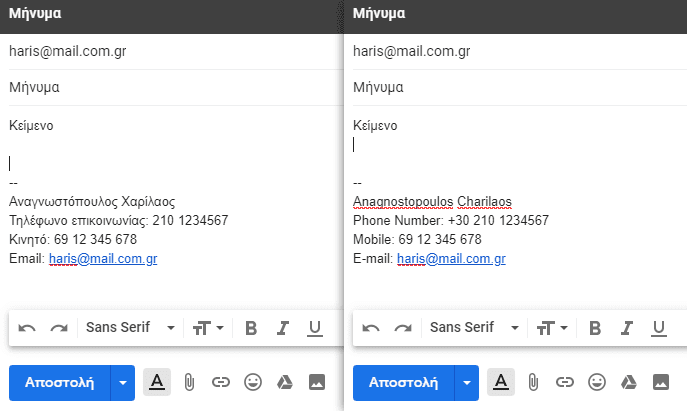The height and width of the screenshot is (411, 687).
Task: Click the line Τηλέφωνο επικοινωνίας: 210 1234567
Action: (x=119, y=220)
